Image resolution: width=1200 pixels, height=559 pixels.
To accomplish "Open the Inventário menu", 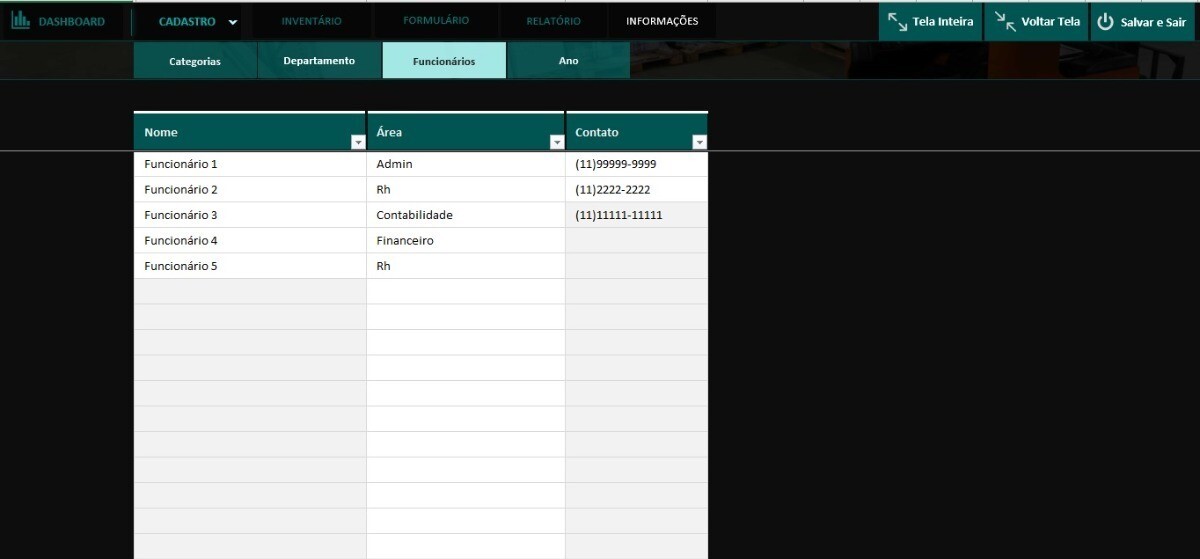I will [x=311, y=21].
